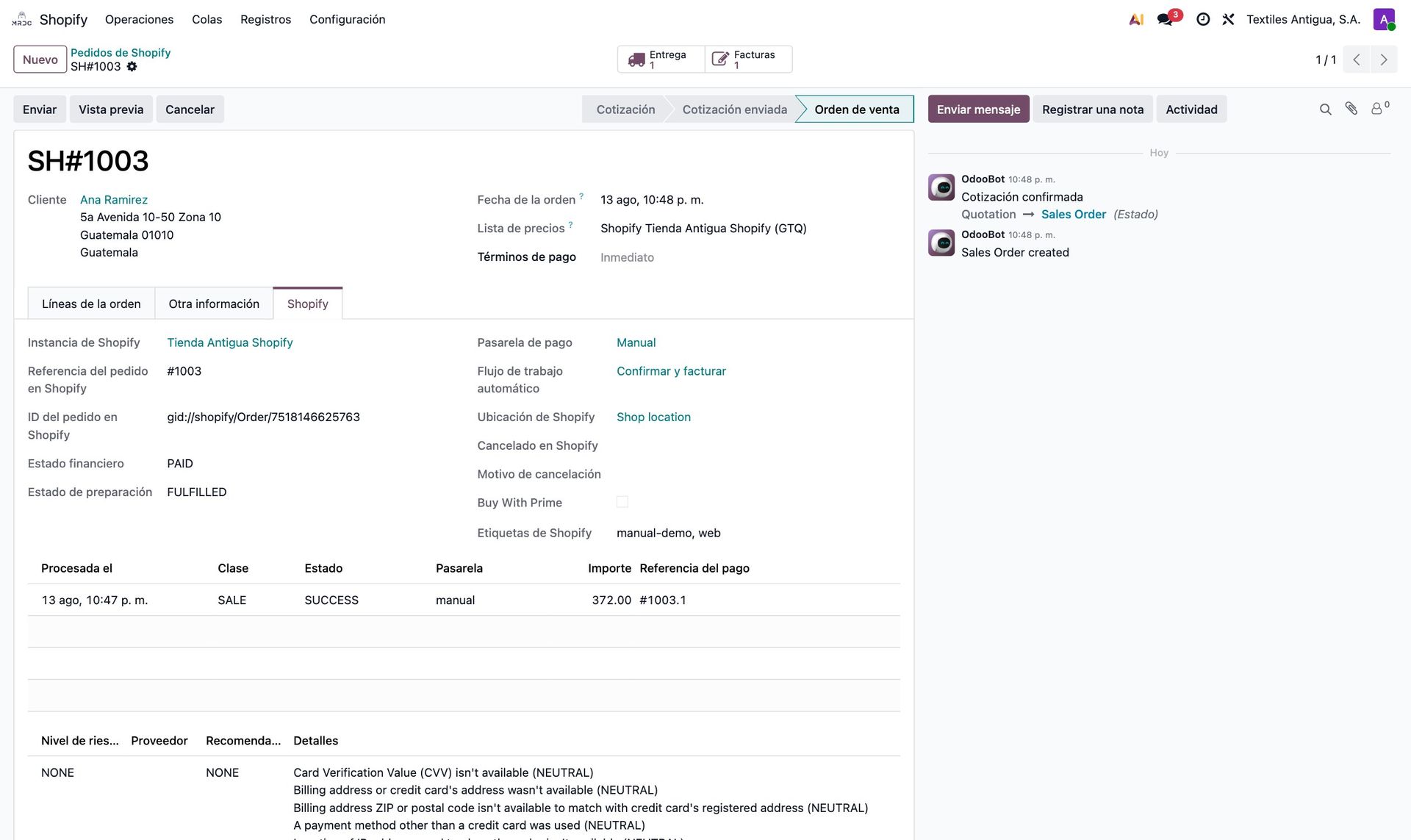Click the FULFILLED preparation status value
Viewport: 1411px width, 840px height.
(x=197, y=492)
